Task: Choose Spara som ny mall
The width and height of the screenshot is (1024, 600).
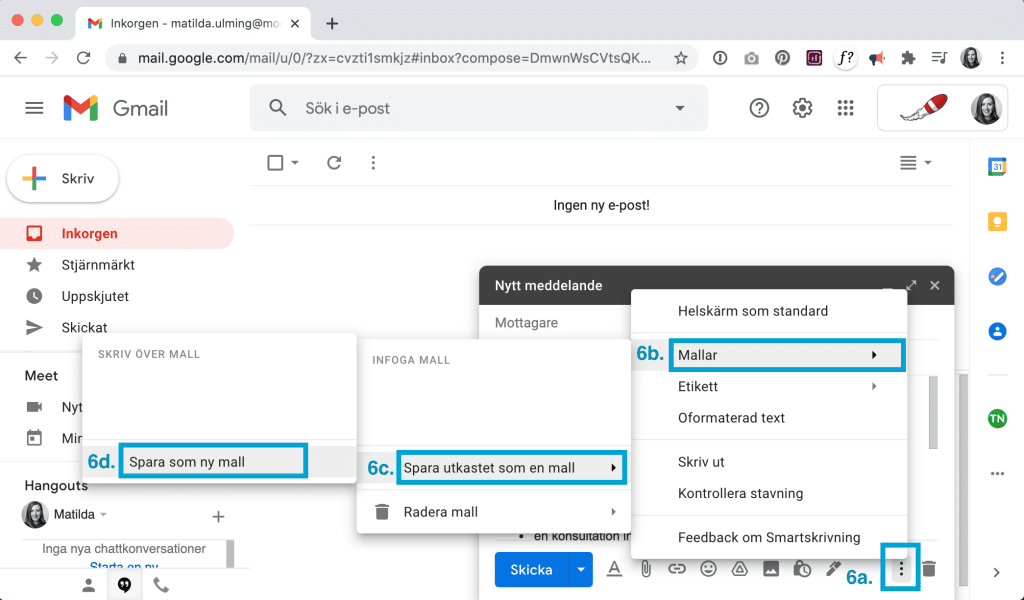Action: (212, 462)
